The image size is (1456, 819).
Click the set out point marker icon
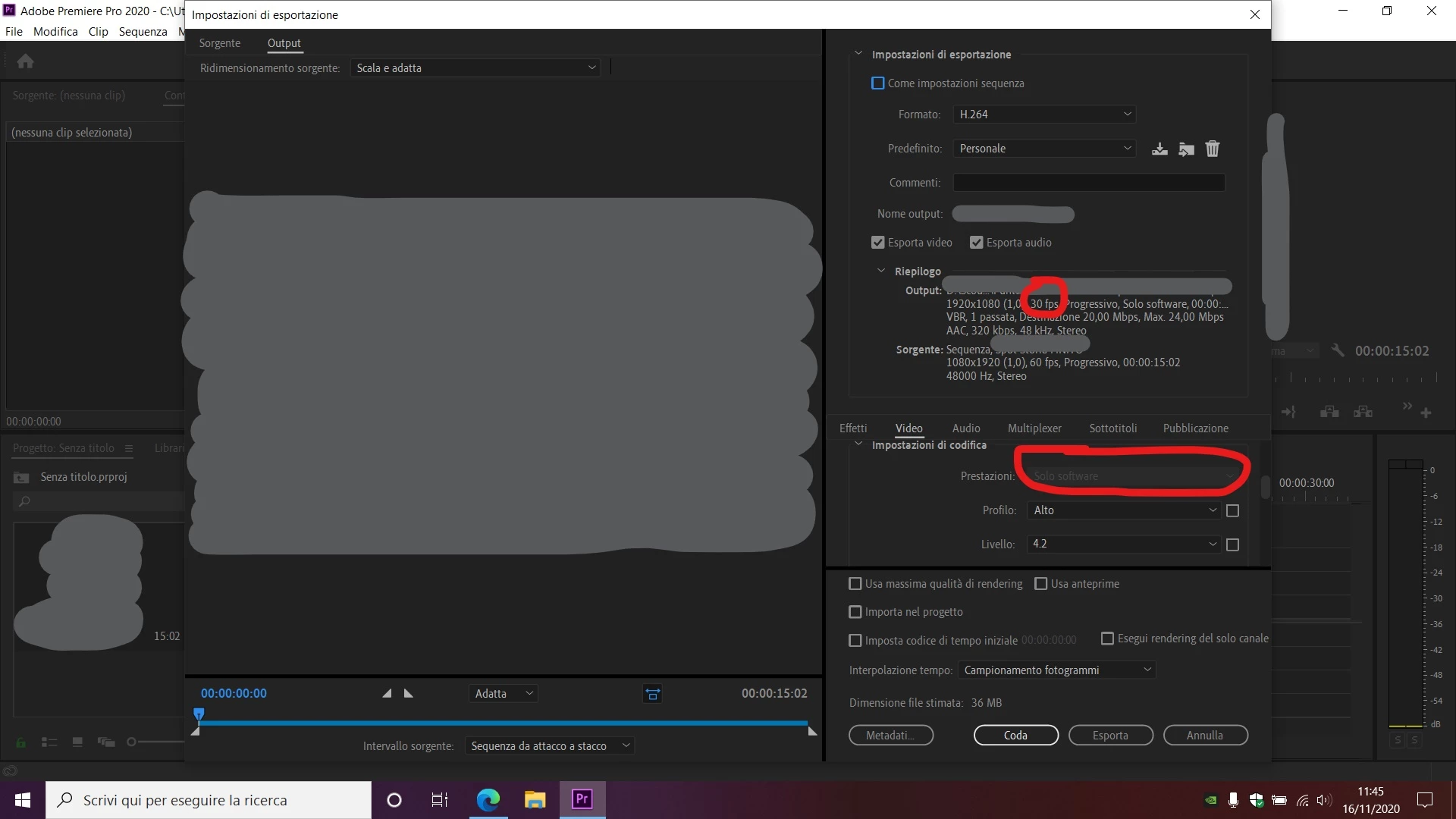pos(409,693)
